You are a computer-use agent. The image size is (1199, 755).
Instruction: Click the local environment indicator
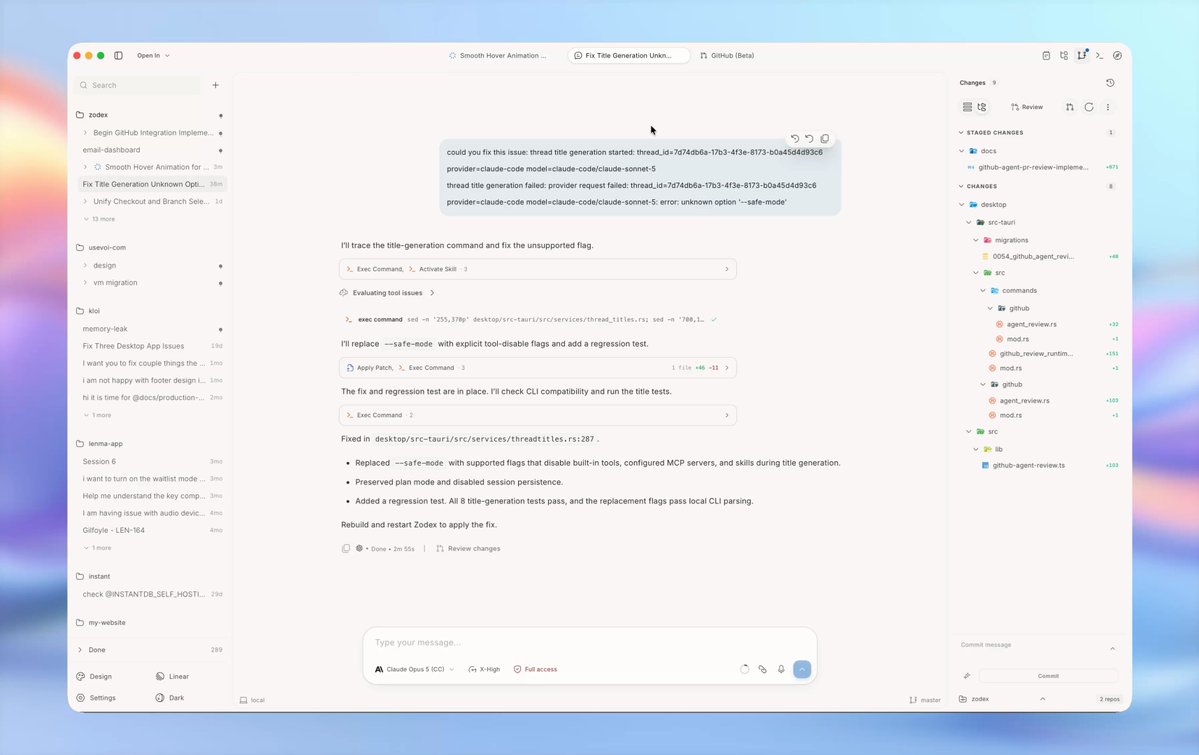(x=252, y=700)
